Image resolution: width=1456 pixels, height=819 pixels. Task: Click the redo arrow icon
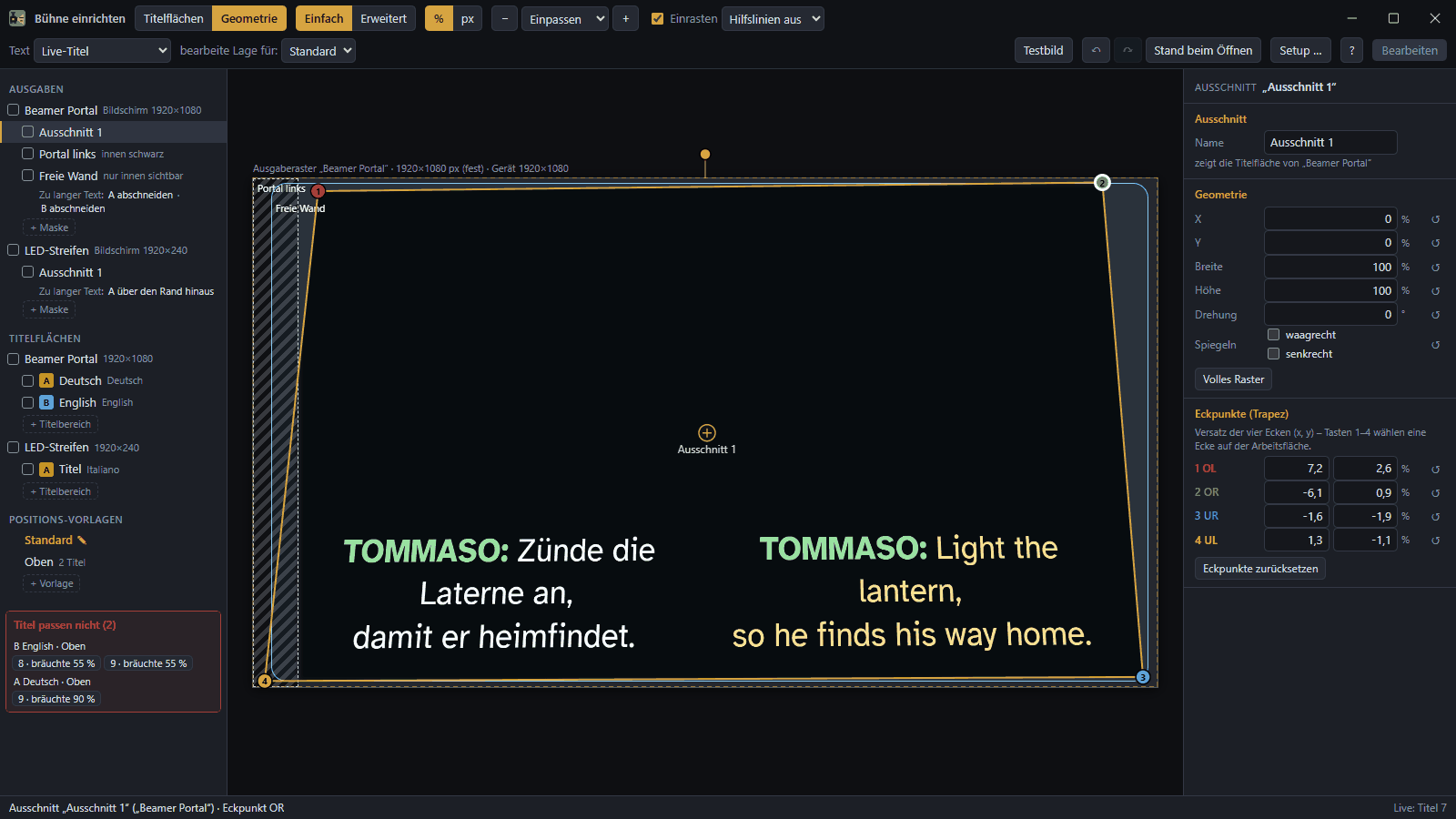1127,51
